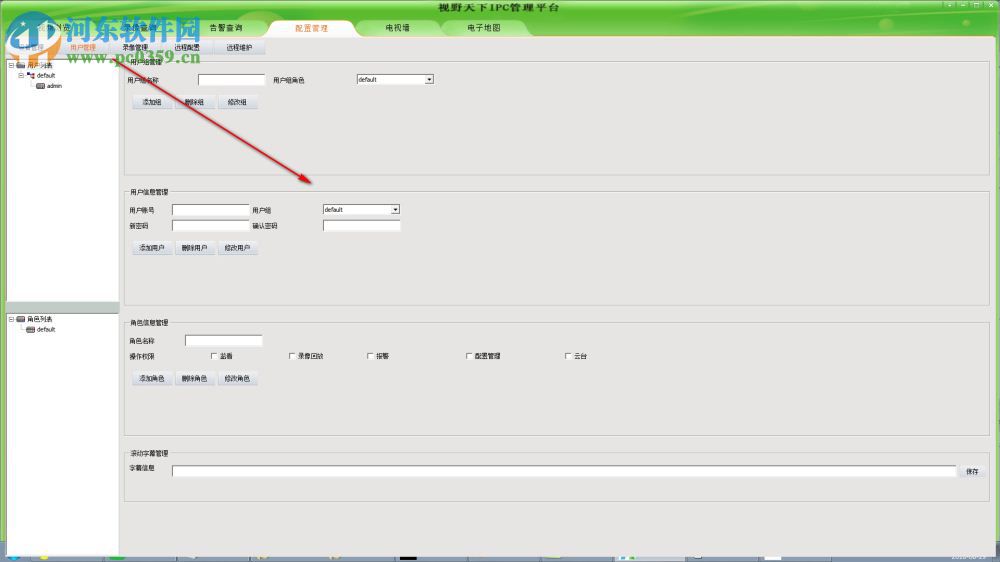
Task: Click the 删除组 button
Action: point(195,102)
